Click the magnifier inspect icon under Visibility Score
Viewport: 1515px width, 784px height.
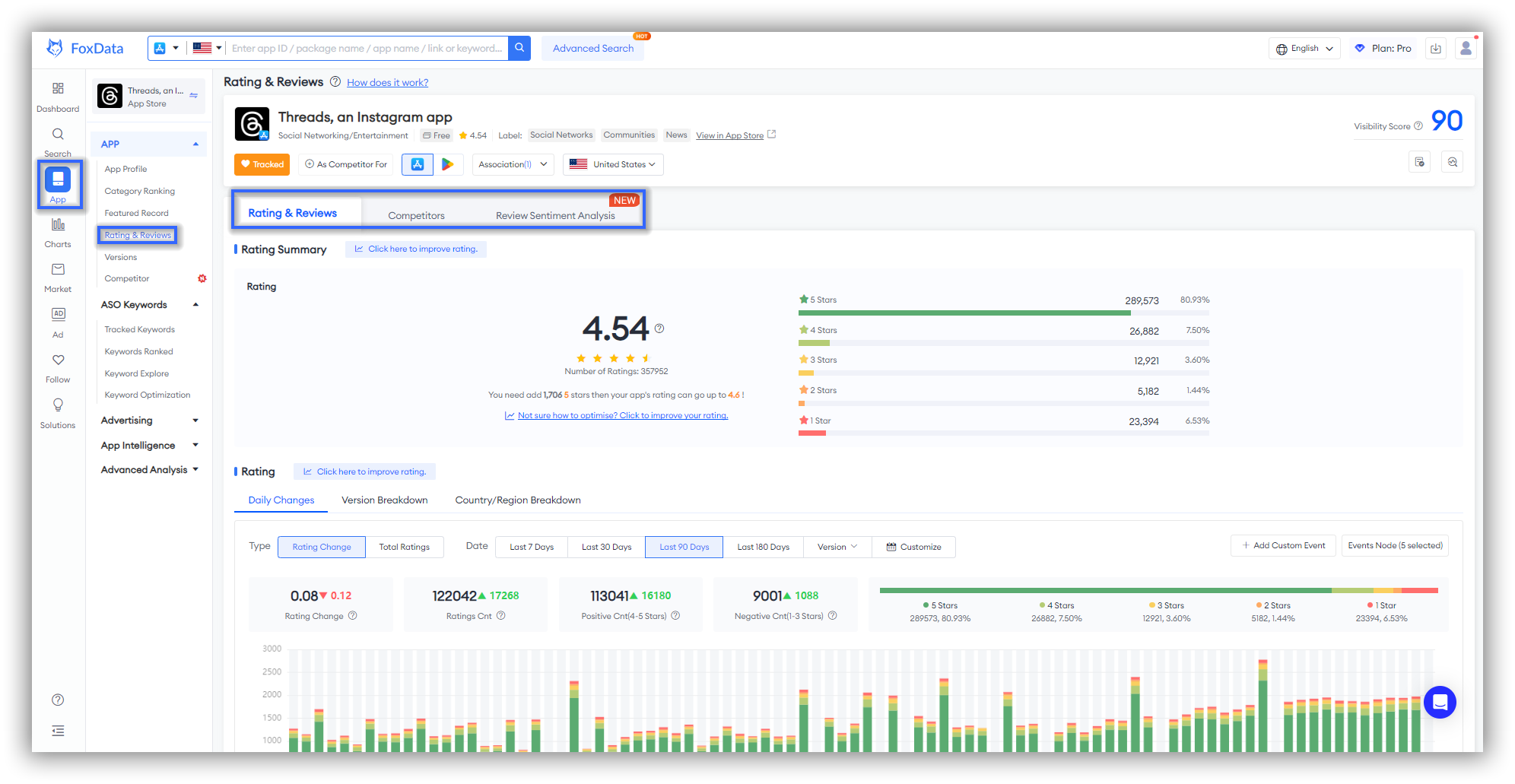[x=1453, y=162]
